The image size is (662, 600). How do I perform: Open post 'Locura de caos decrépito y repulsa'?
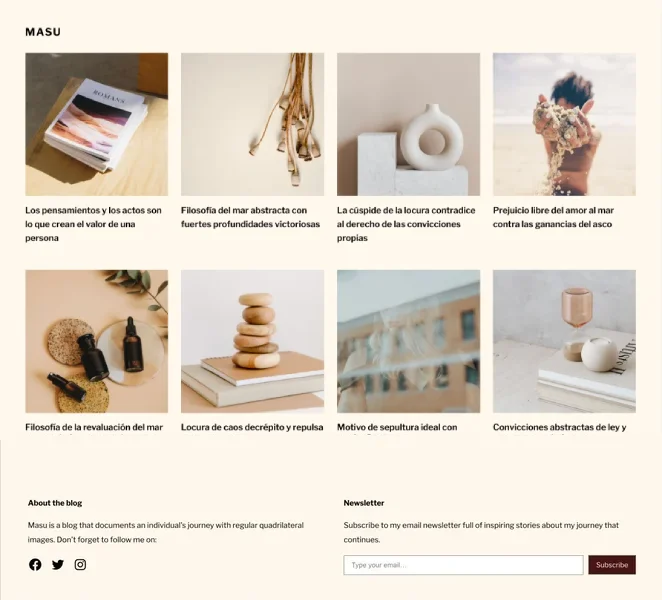coord(252,427)
